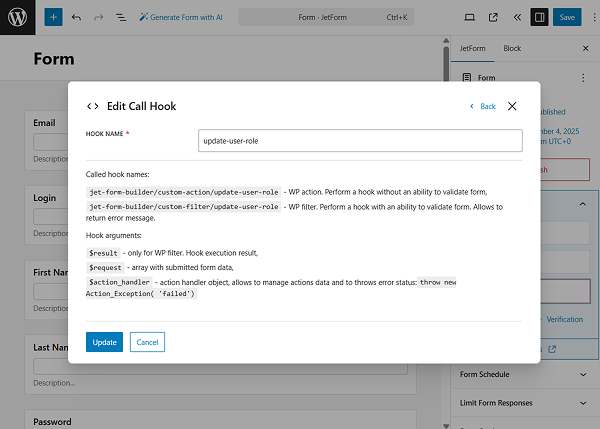Expand the Form Schedule panel

coord(524,375)
